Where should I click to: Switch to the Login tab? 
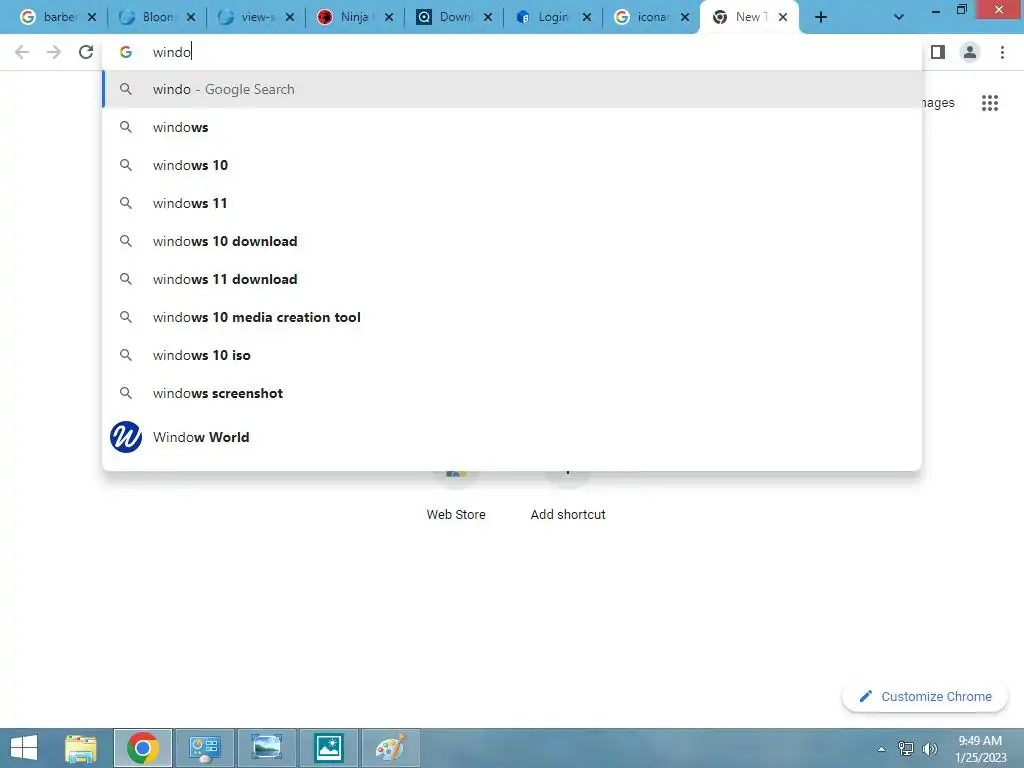[x=552, y=18]
